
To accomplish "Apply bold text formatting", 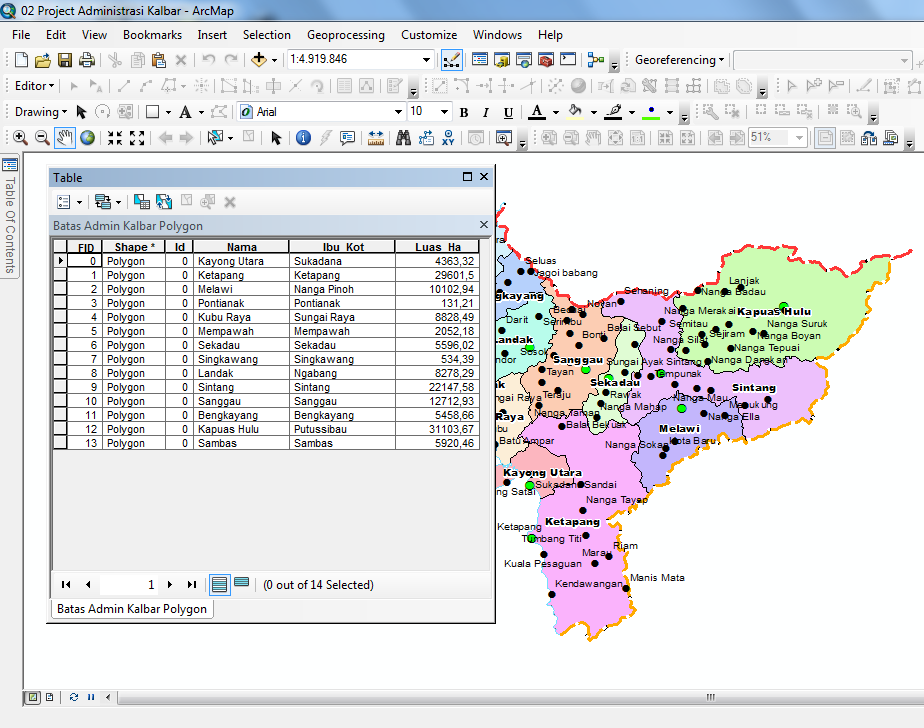I will [464, 112].
